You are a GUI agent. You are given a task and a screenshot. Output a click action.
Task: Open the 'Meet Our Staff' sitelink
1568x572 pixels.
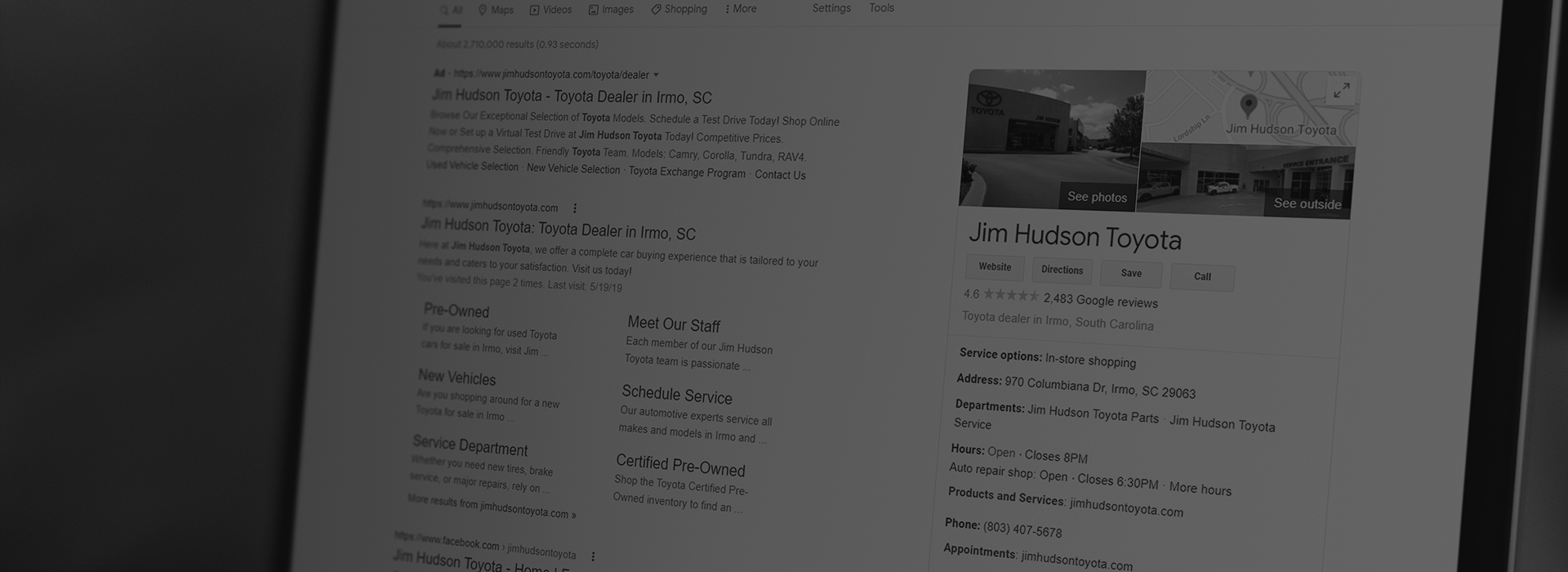coord(674,324)
